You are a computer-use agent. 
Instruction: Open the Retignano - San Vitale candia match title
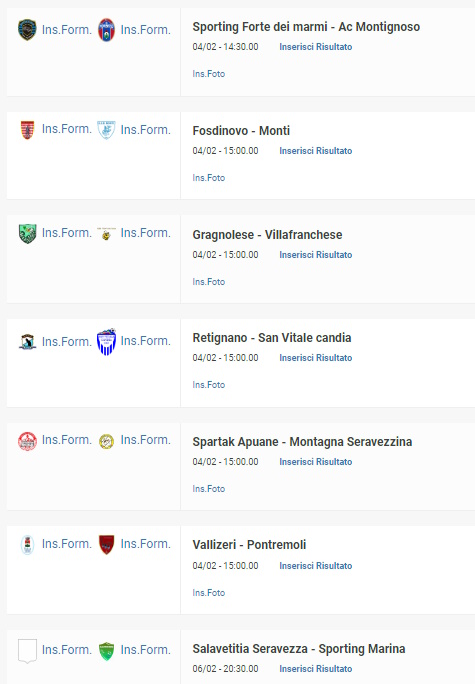272,338
